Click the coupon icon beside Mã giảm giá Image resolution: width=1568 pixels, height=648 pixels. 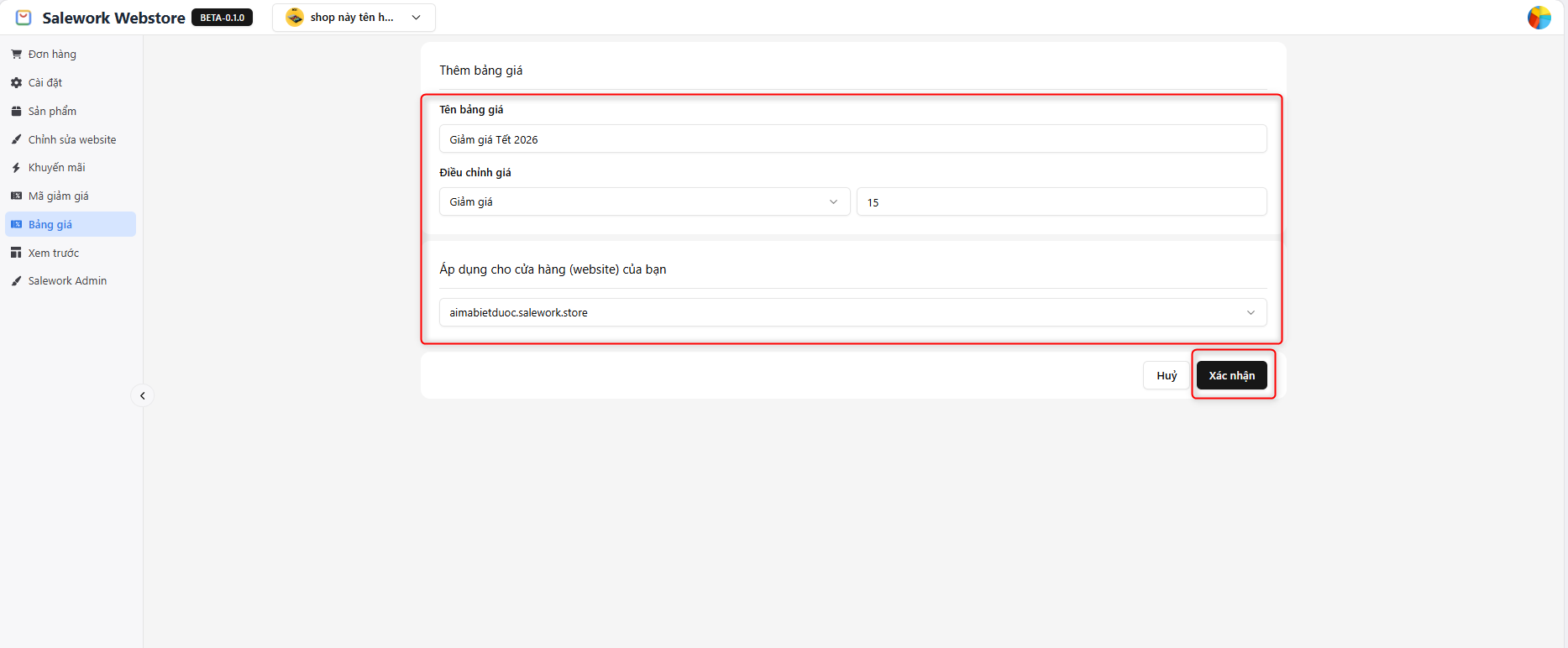click(x=16, y=196)
